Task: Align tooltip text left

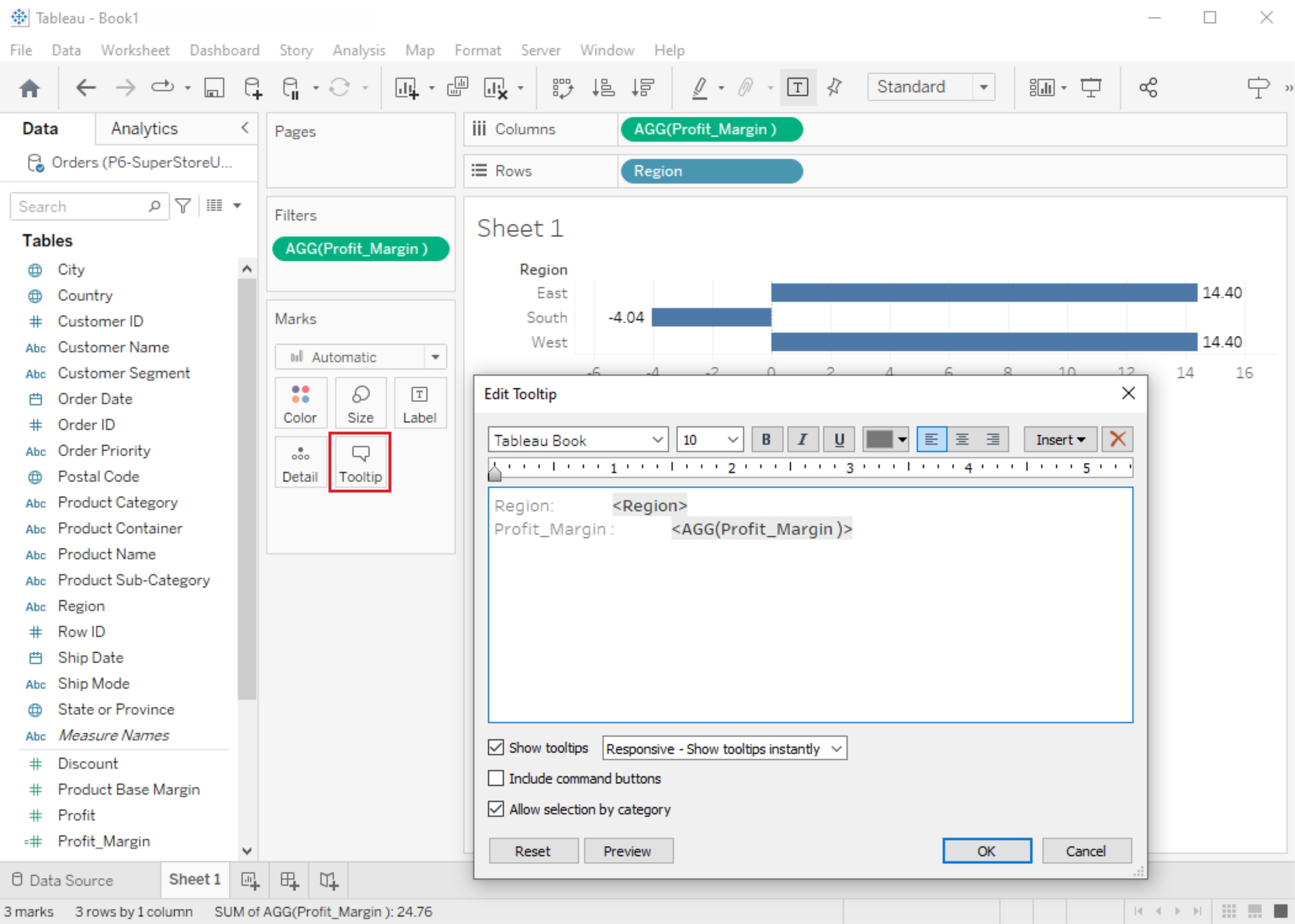Action: point(932,439)
